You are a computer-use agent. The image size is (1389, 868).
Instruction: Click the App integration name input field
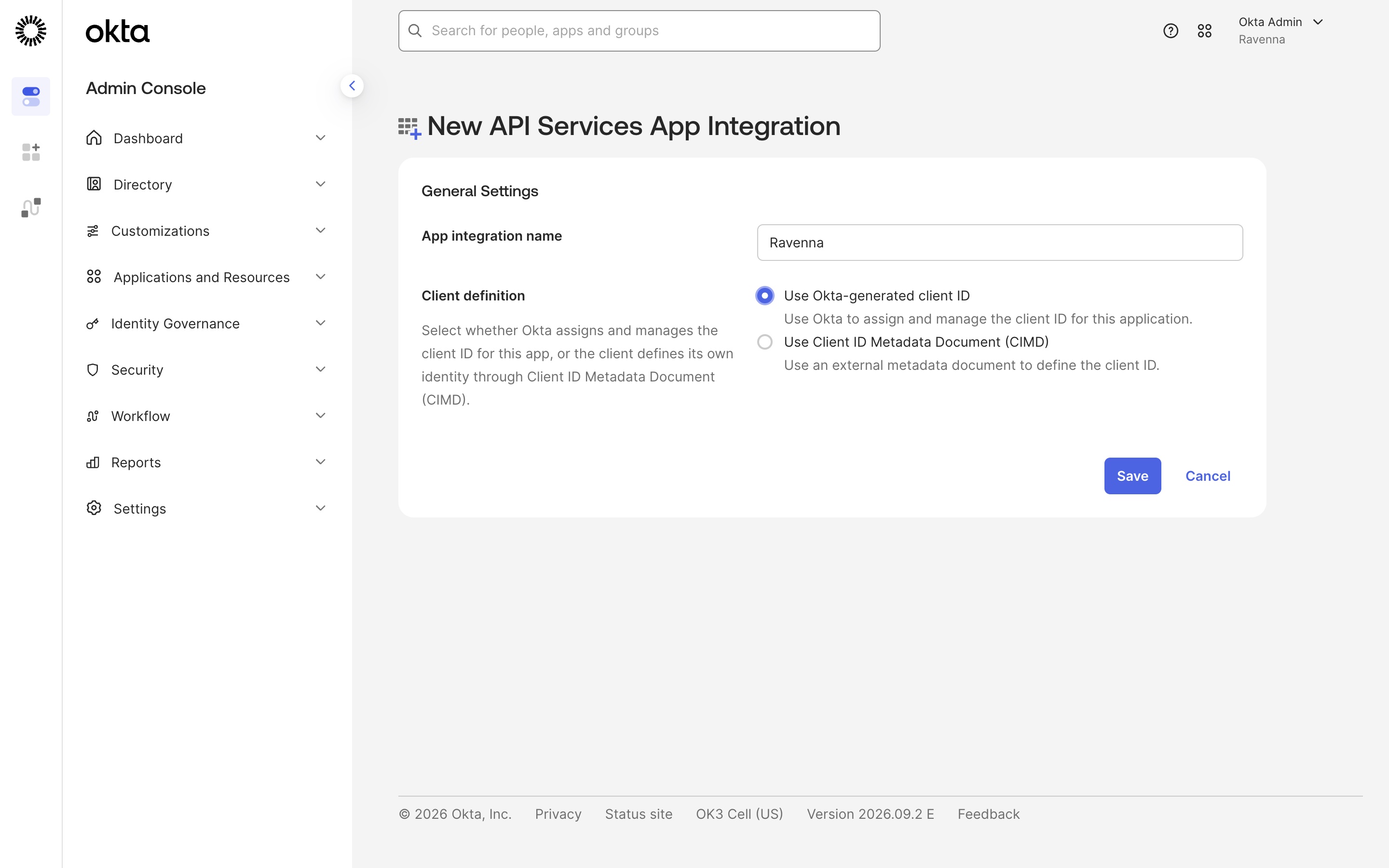[1000, 243]
